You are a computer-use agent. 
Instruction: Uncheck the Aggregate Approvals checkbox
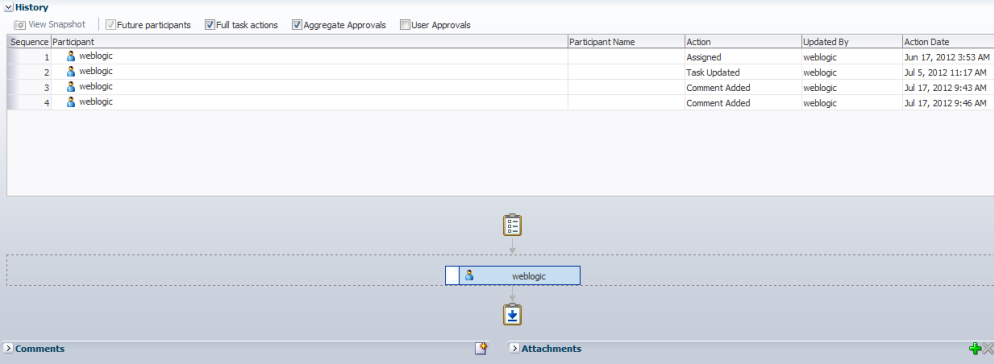click(x=297, y=25)
